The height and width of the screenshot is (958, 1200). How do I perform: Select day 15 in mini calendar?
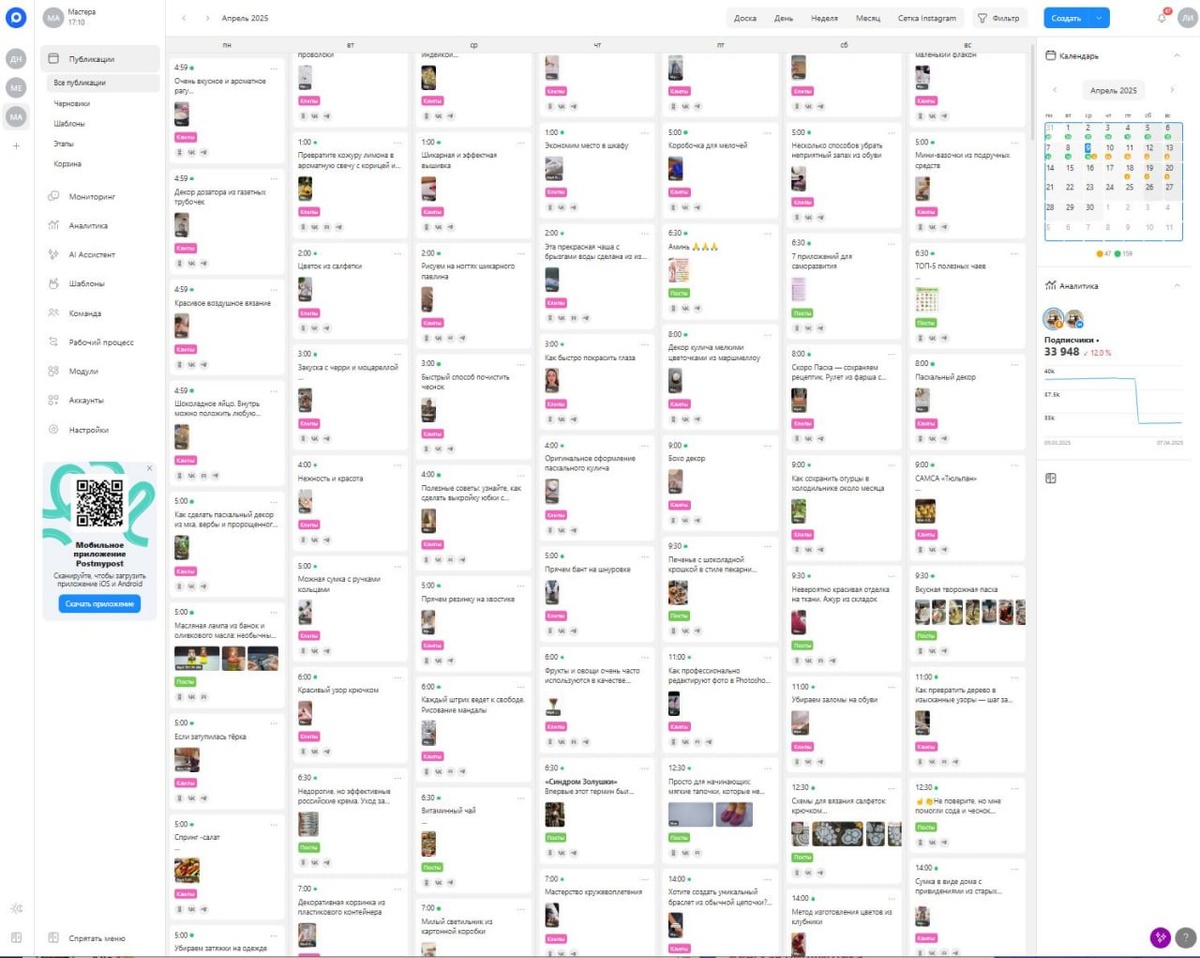click(x=1070, y=167)
